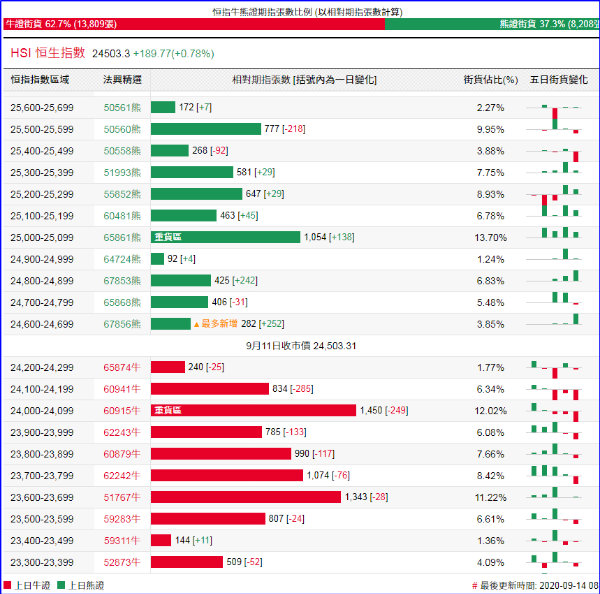Click the red 牛證街貨 62.7% ratio bar
Image resolution: width=600 pixels, height=594 pixels.
194,24
